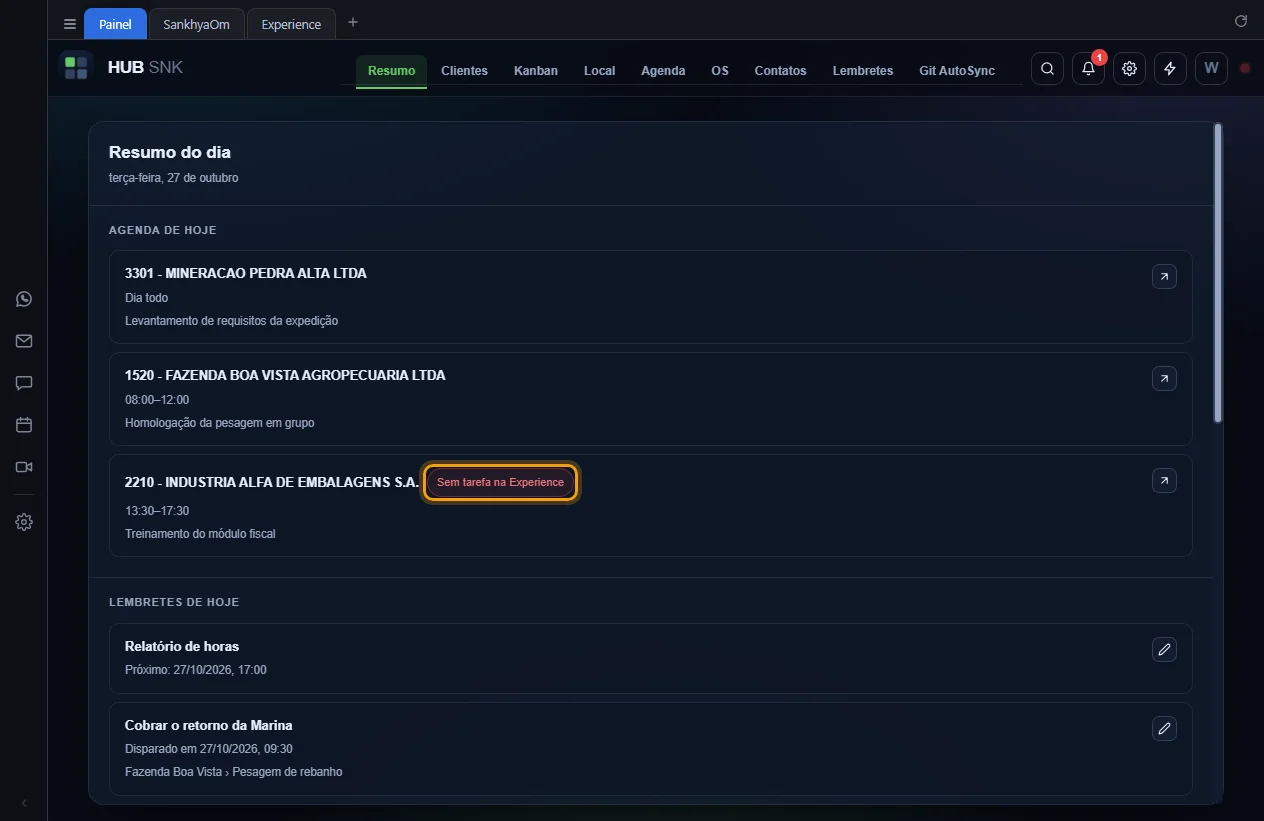Image resolution: width=1264 pixels, height=821 pixels.
Task: Click the Levantamento de requisitos da expedição text
Action: 232,321
